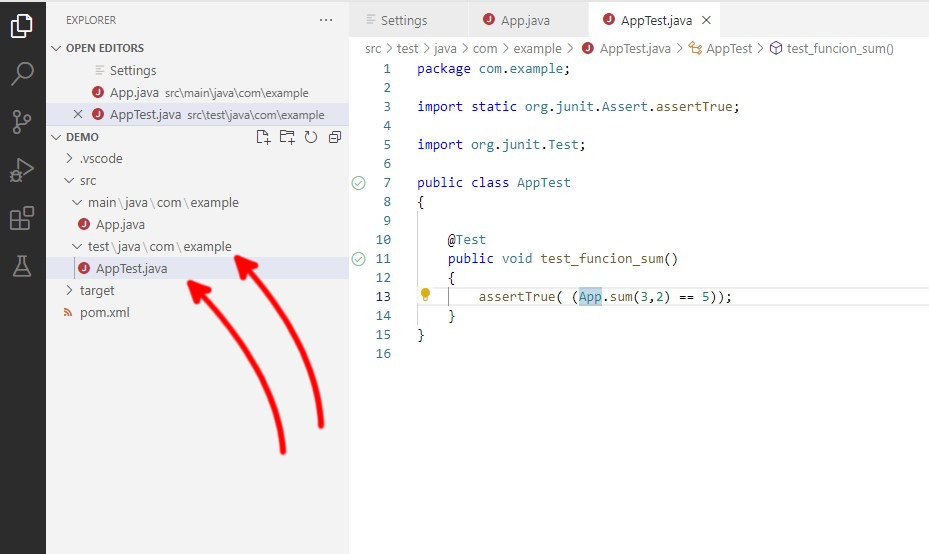
Task: Open the Explorer view in activity bar
Action: coord(22,26)
